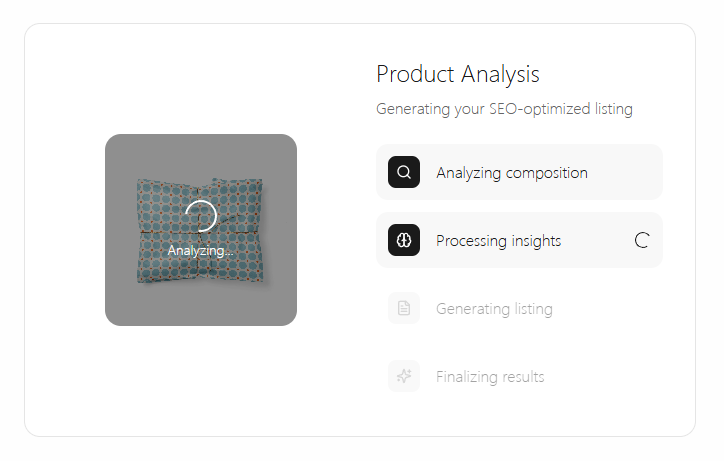Click the Analyzing... text on image overlay
Image resolution: width=724 pixels, height=461 pixels.
pos(201,251)
